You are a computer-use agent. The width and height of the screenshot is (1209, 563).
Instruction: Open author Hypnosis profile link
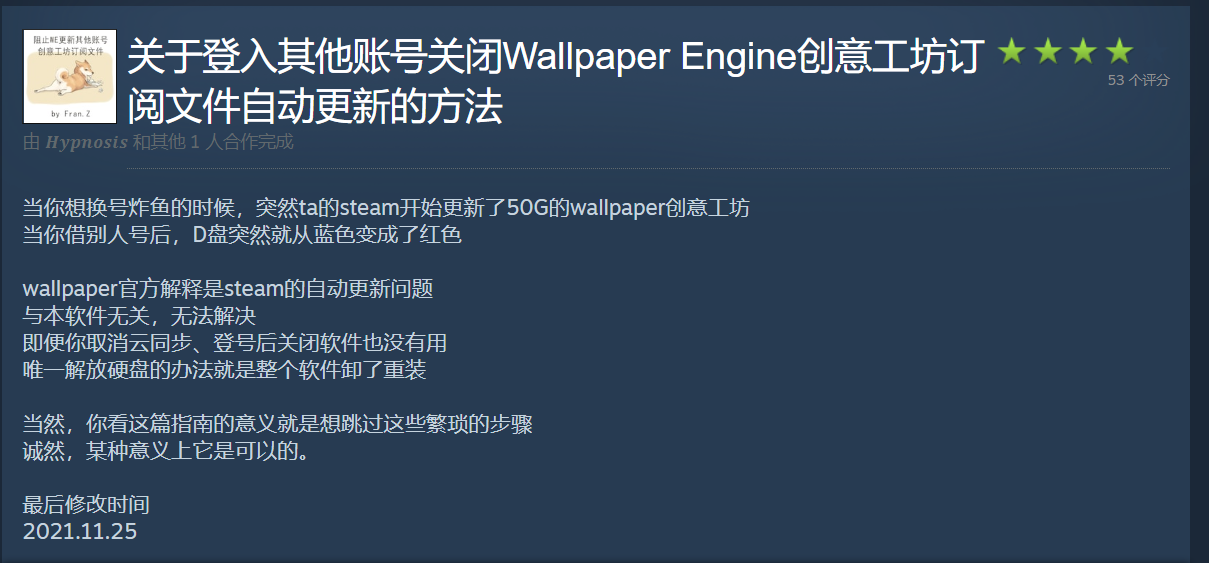(x=86, y=142)
